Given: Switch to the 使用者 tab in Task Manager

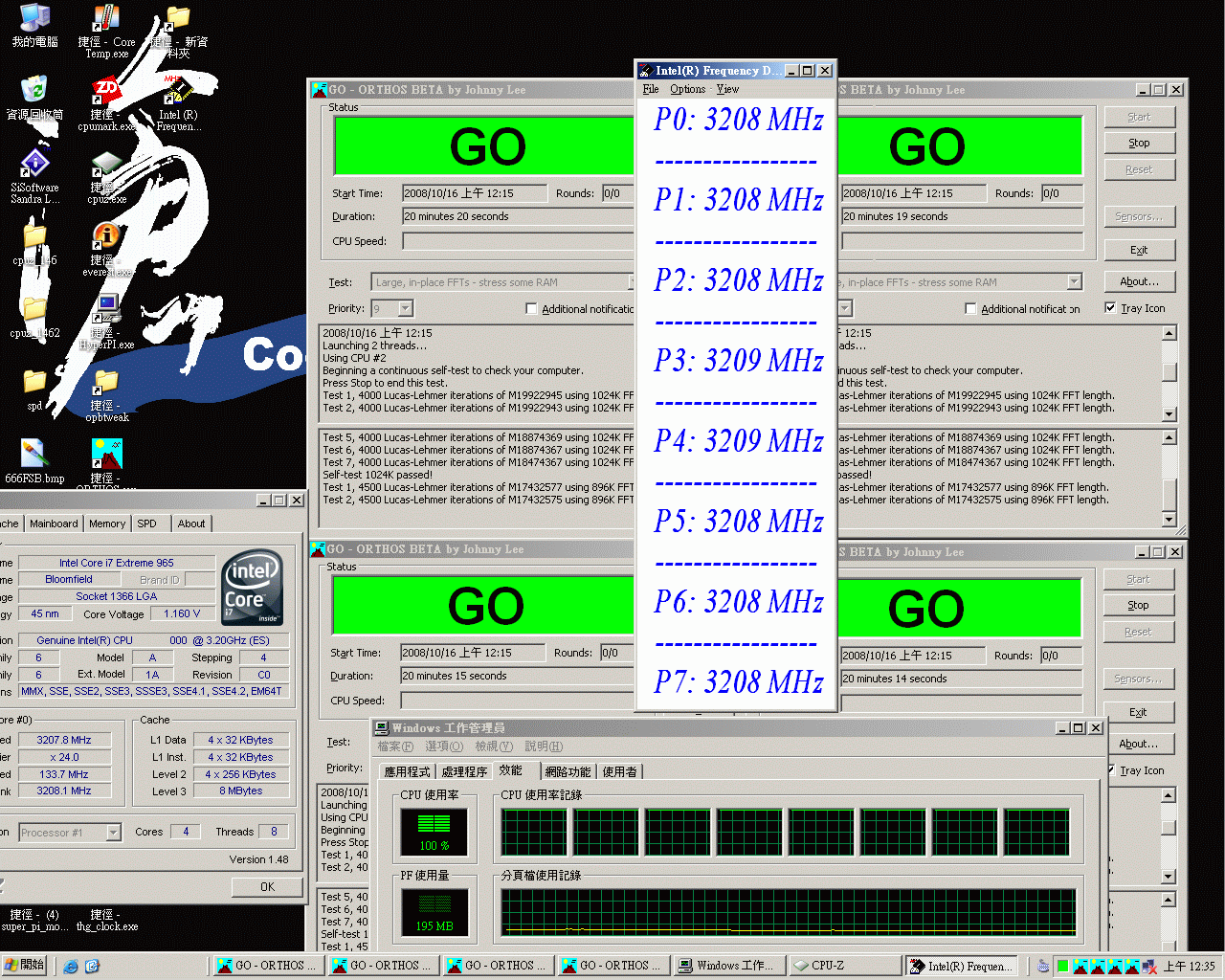Looking at the screenshot, I should pos(620,771).
